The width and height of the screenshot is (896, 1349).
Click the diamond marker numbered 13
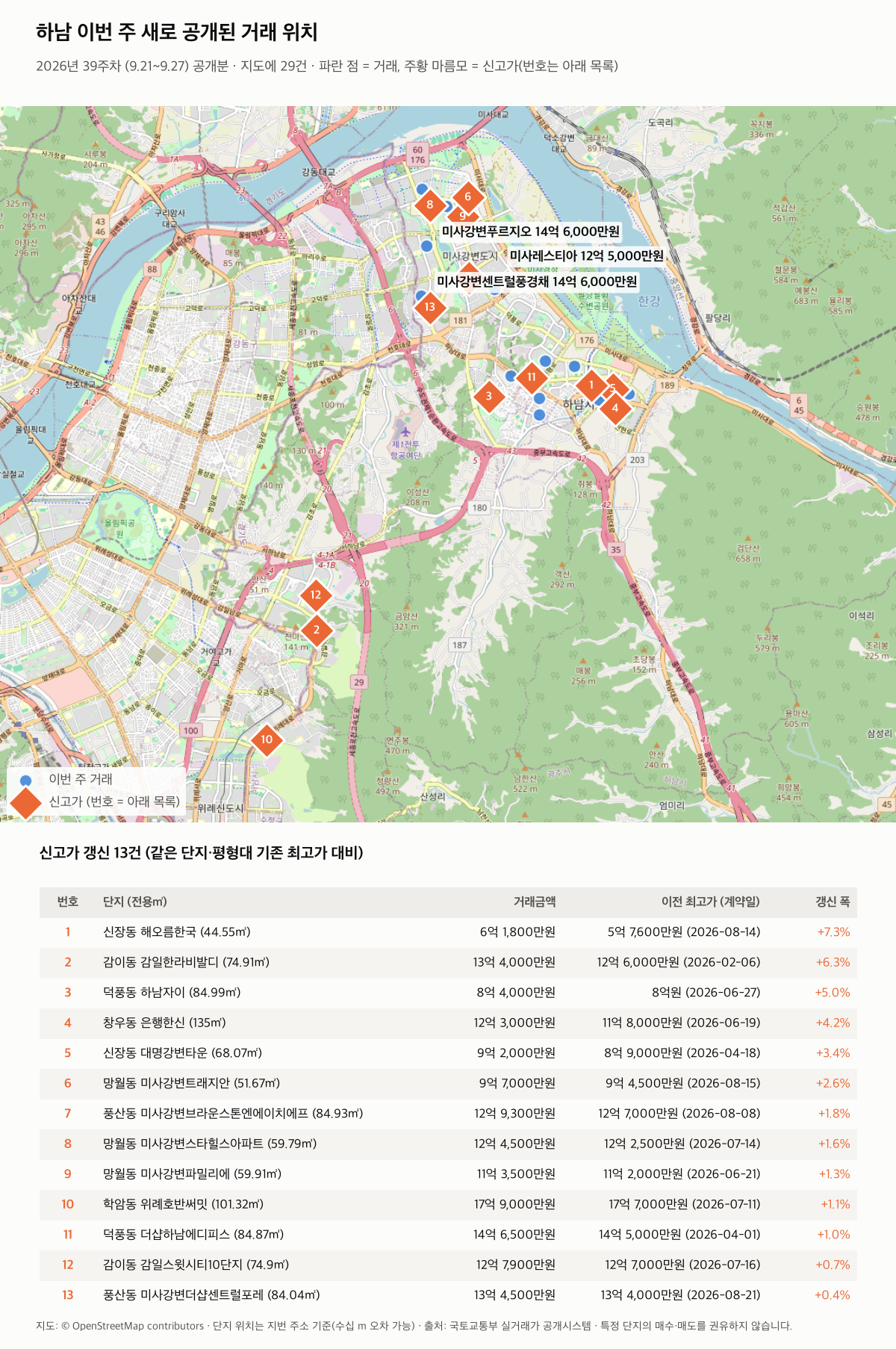[x=429, y=307]
